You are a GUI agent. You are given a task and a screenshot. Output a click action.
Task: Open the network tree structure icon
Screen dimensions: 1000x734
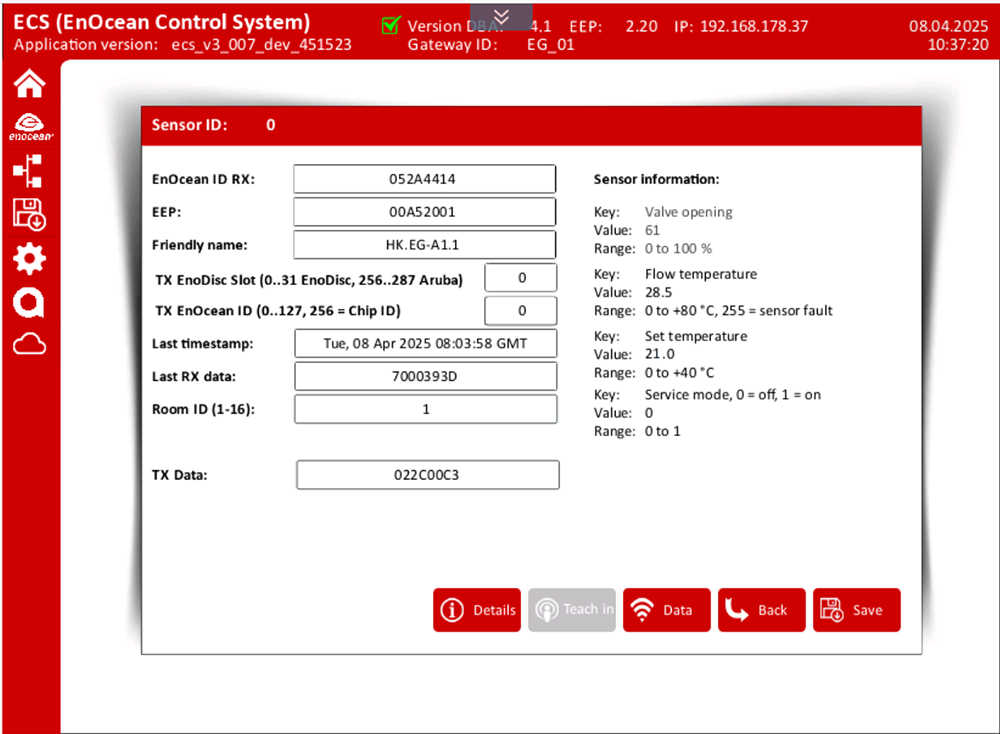(29, 171)
